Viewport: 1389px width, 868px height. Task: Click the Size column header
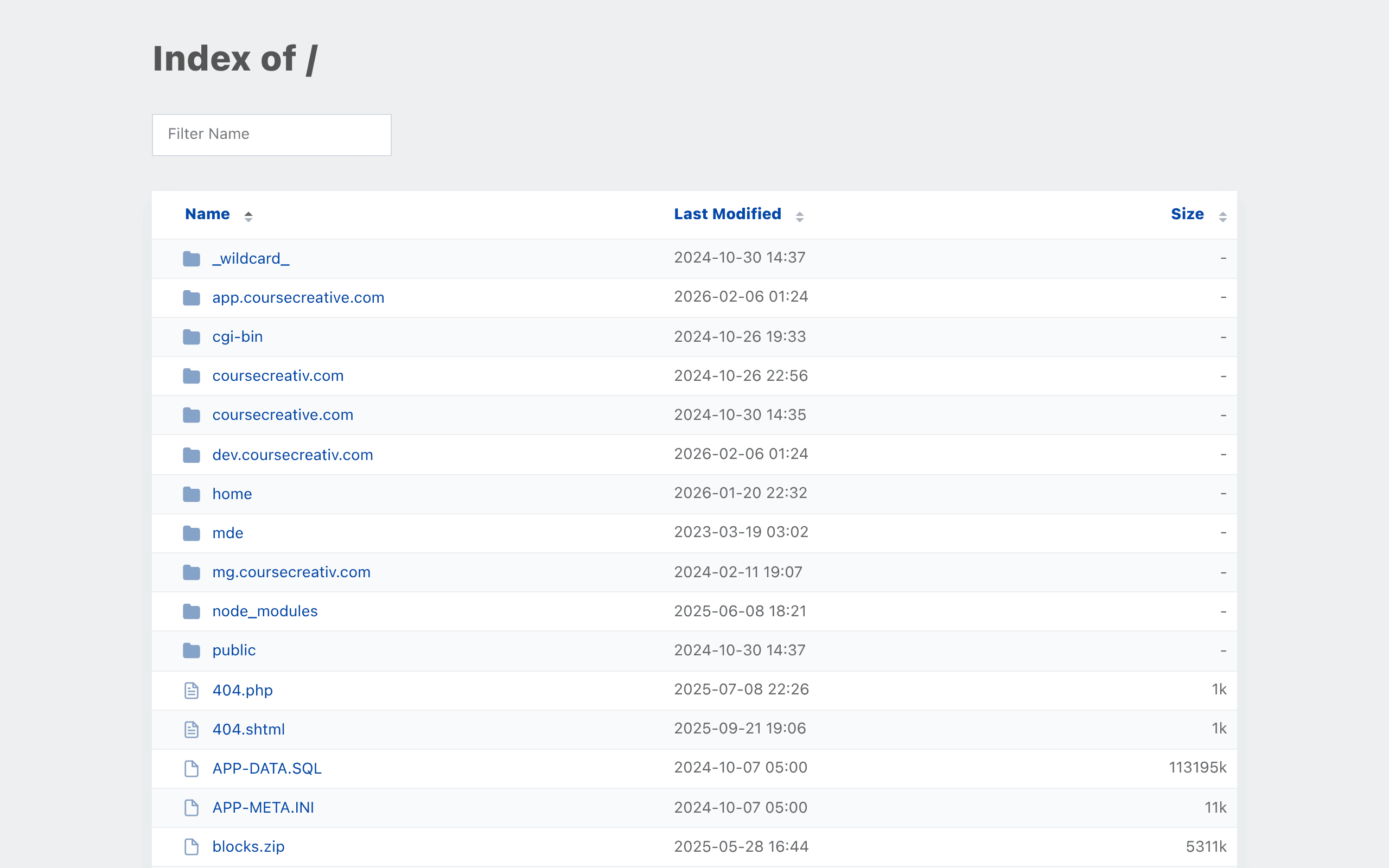[x=1187, y=214]
